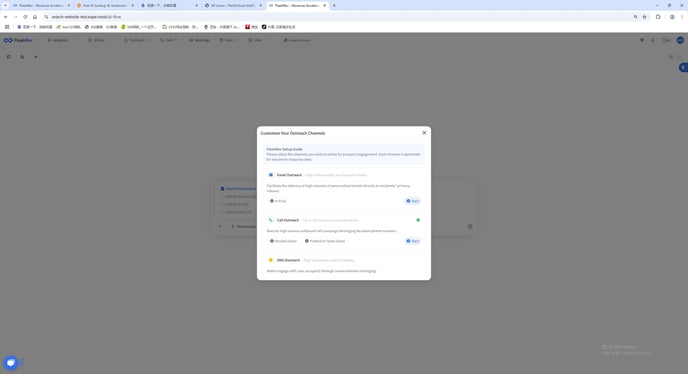The image size is (688, 374).
Task: Open the Analytics nav item
Action: coord(58,40)
